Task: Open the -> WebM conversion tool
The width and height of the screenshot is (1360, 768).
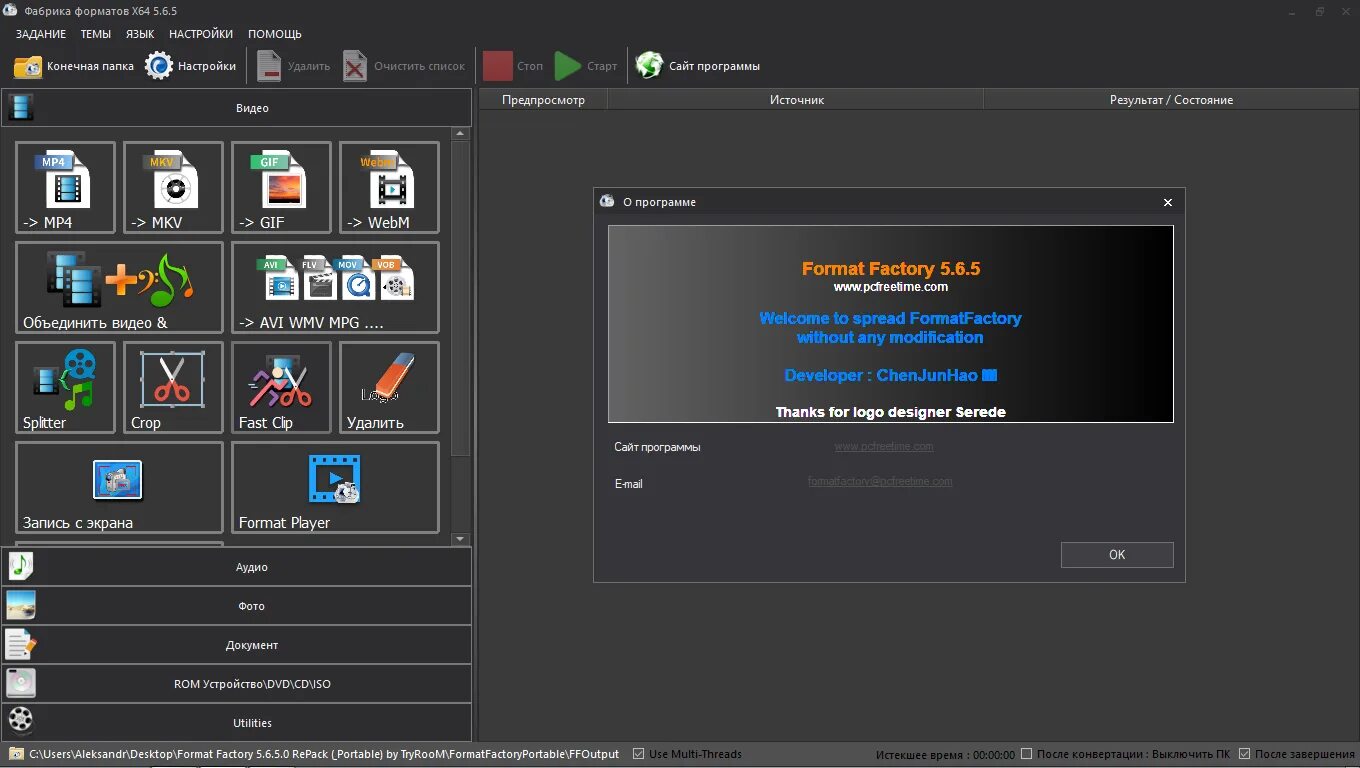Action: coord(389,187)
